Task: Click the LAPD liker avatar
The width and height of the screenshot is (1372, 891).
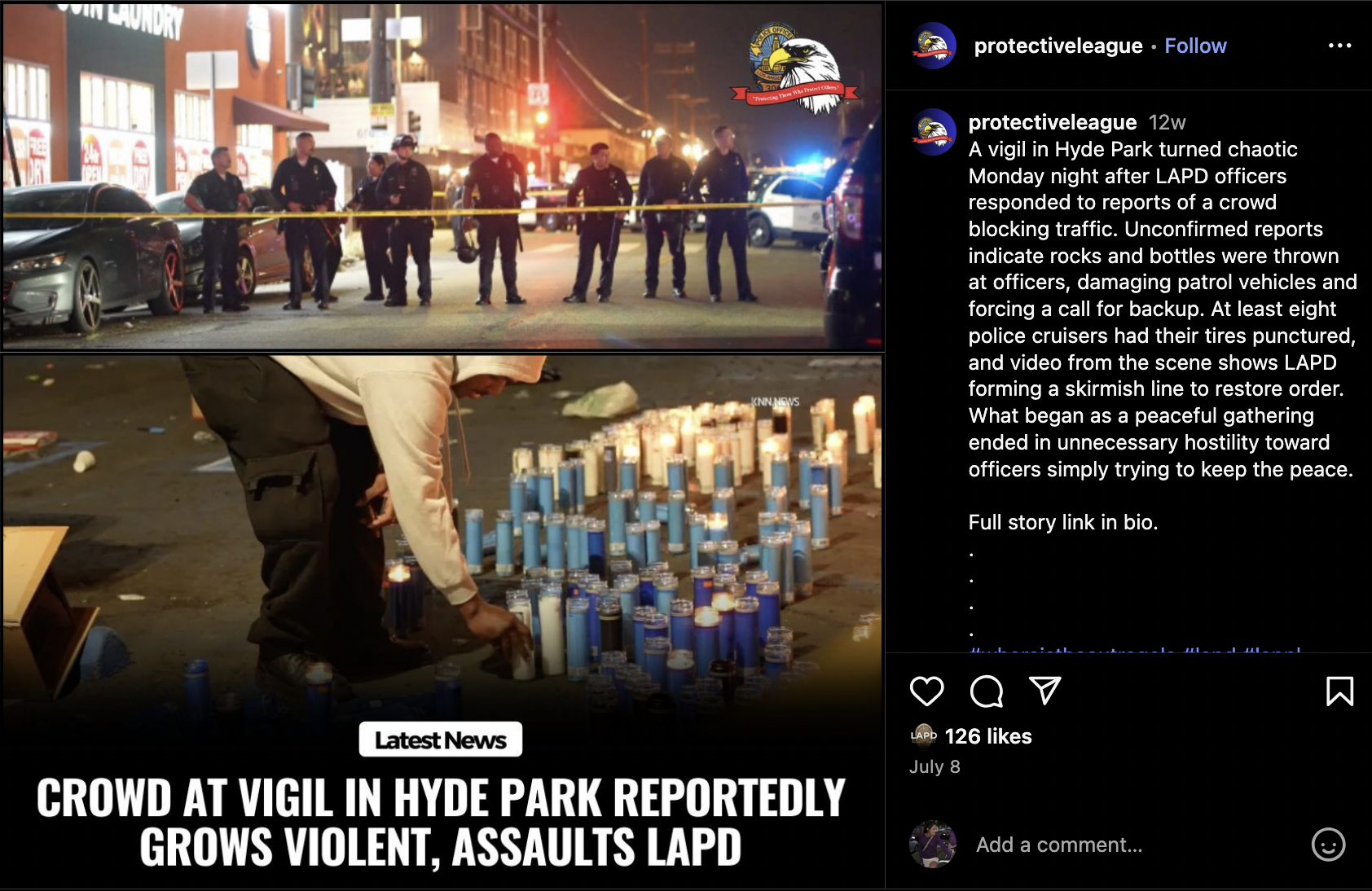Action: 923,735
